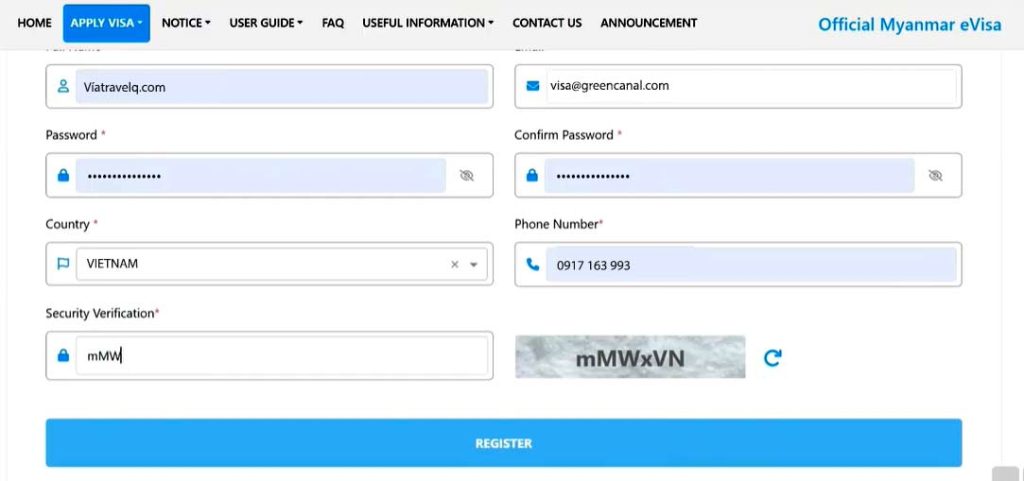The height and width of the screenshot is (481, 1024).
Task: Expand the APPLY VISA menu
Action: [x=106, y=23]
